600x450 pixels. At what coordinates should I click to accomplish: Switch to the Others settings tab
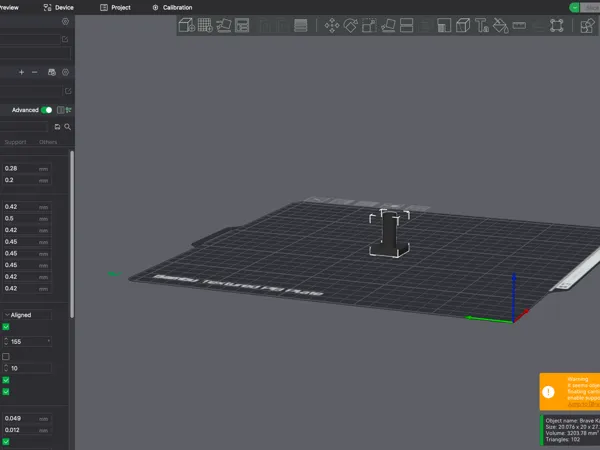48,142
